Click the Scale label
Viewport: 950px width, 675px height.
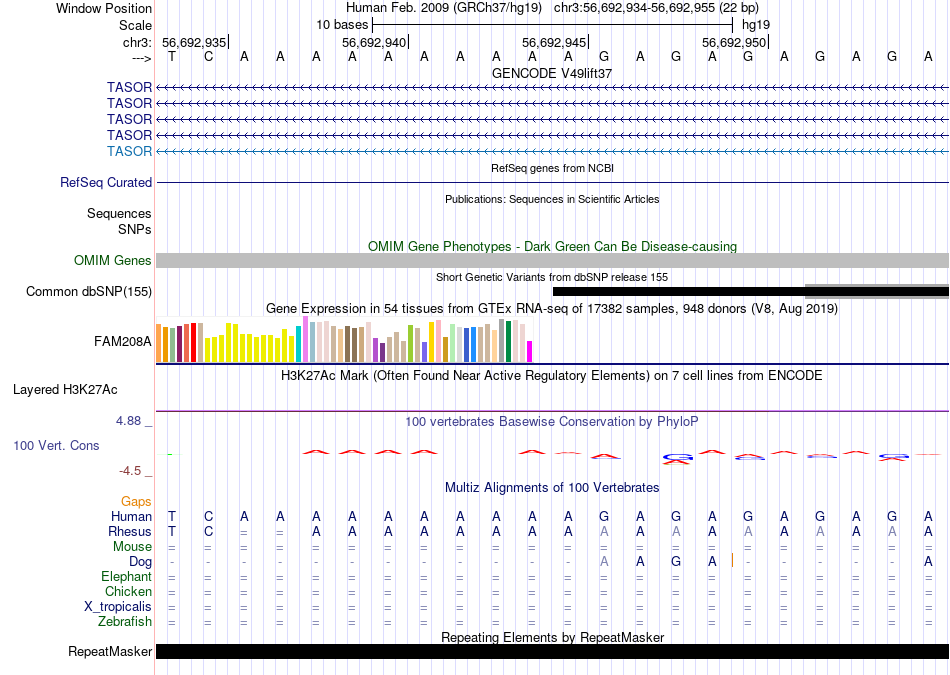135,25
